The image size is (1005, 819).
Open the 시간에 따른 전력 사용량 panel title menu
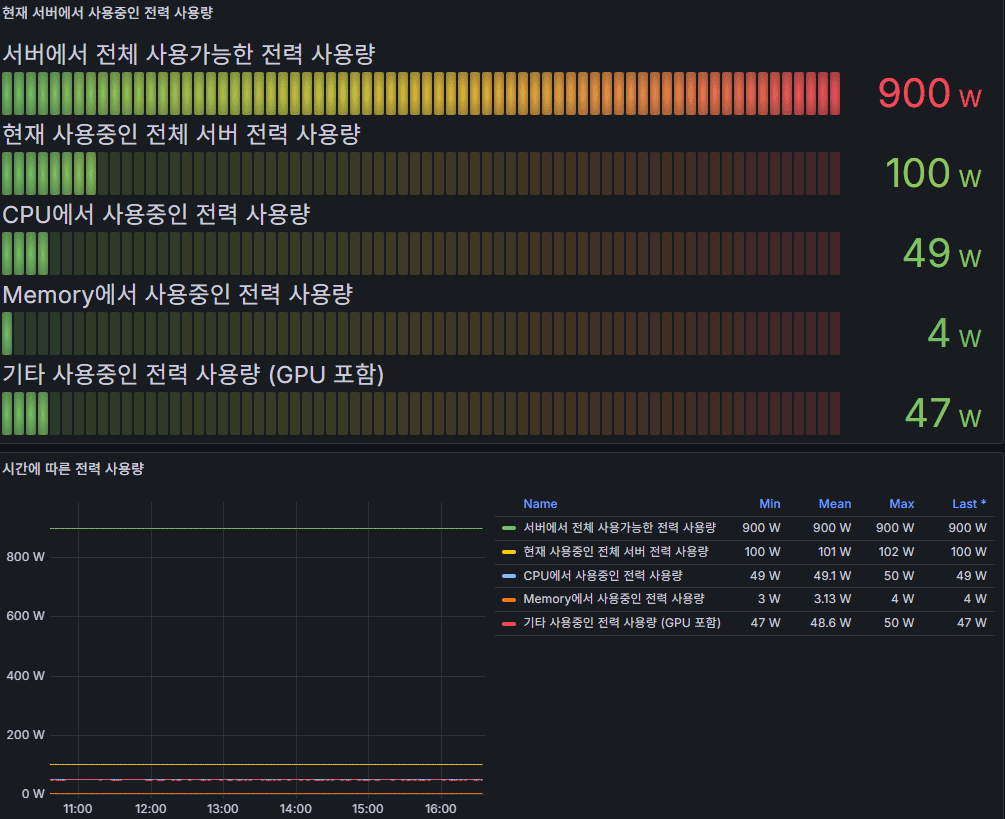(x=73, y=468)
